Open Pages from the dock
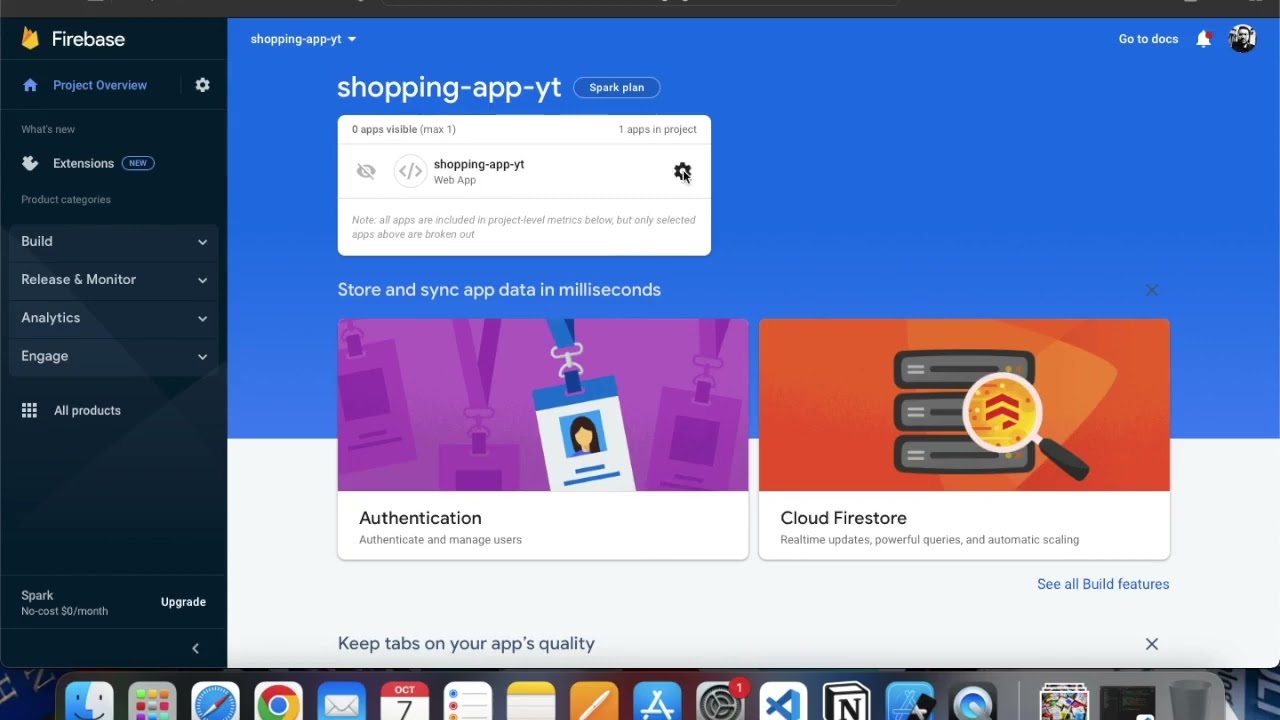 (594, 702)
